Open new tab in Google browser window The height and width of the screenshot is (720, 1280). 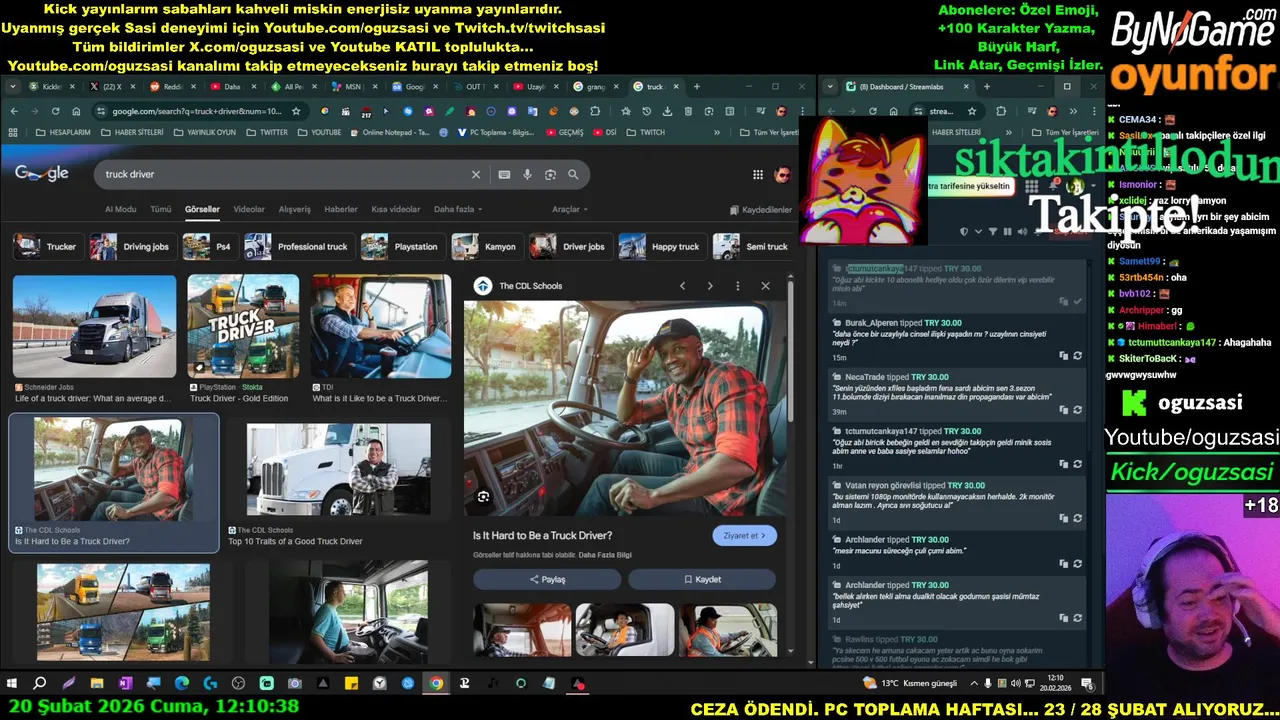click(x=697, y=86)
